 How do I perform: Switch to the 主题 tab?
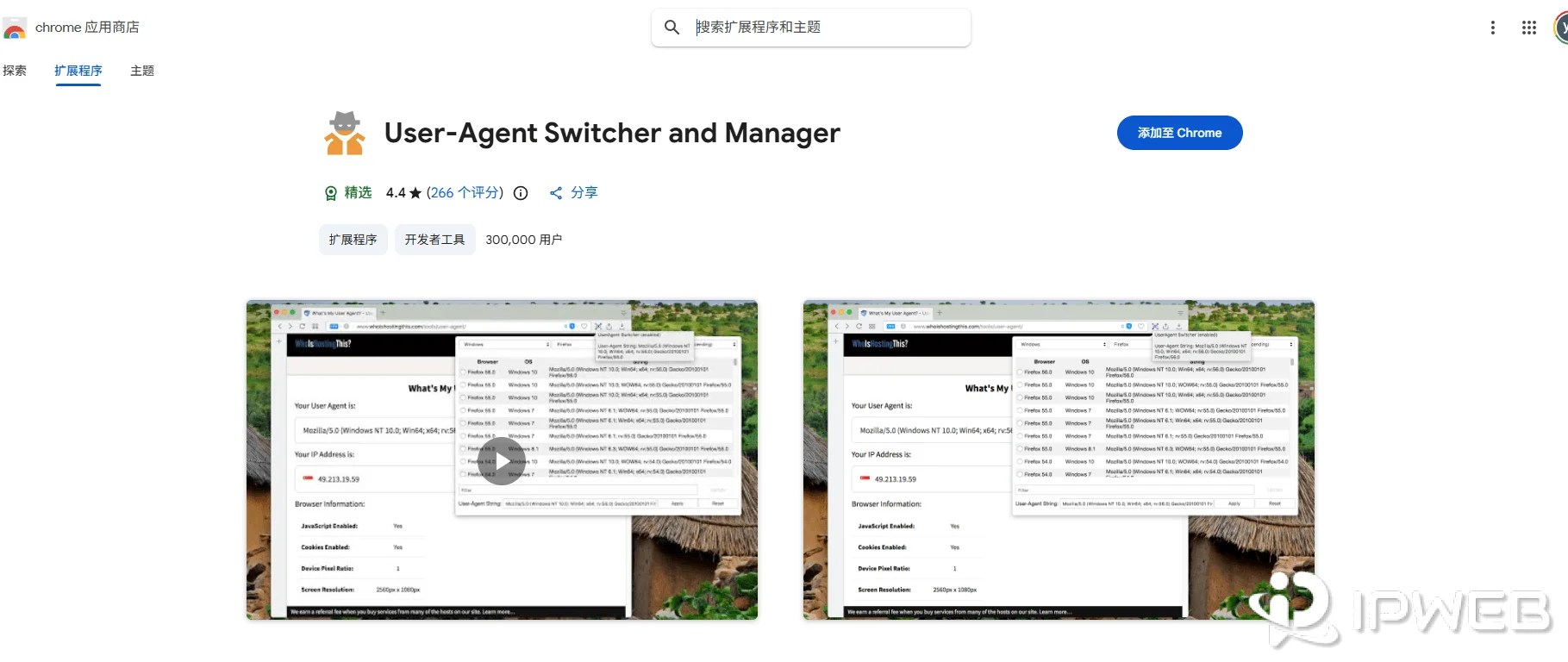[142, 71]
